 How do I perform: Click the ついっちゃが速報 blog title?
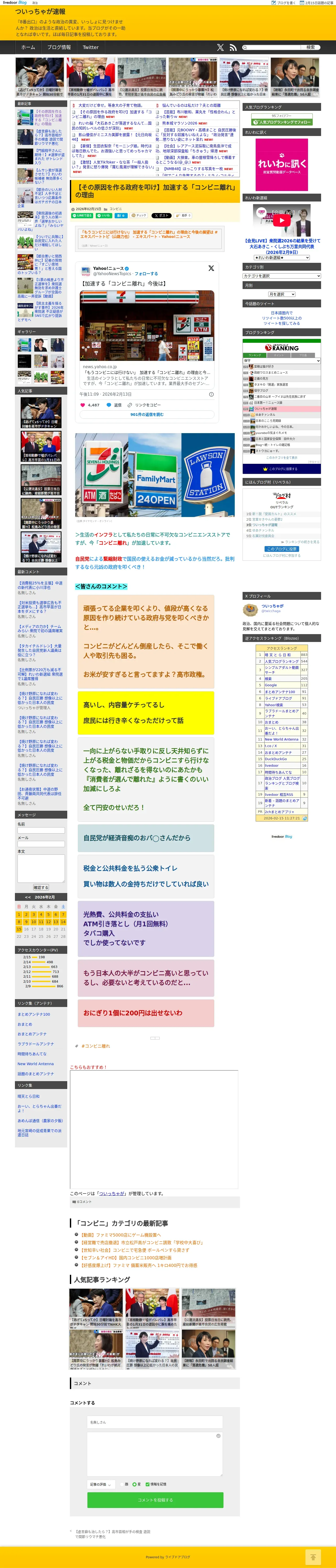click(x=40, y=12)
